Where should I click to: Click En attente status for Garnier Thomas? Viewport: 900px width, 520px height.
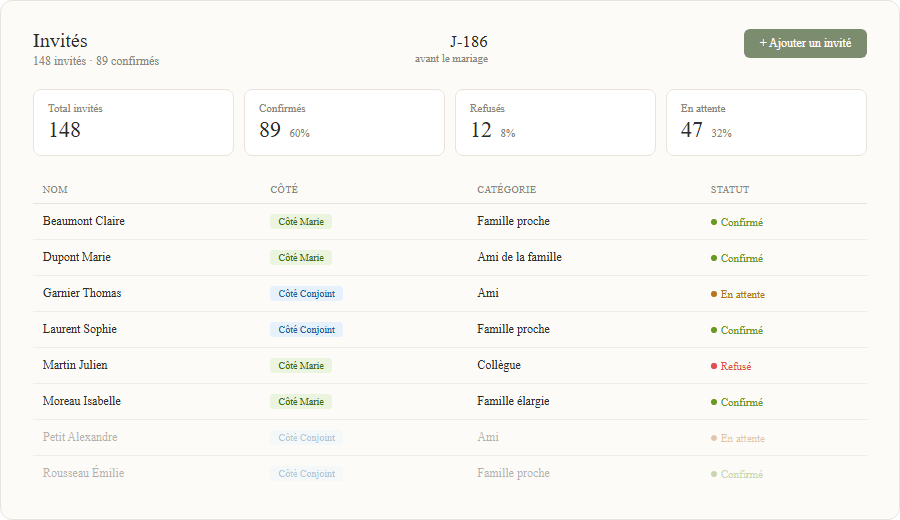click(738, 294)
